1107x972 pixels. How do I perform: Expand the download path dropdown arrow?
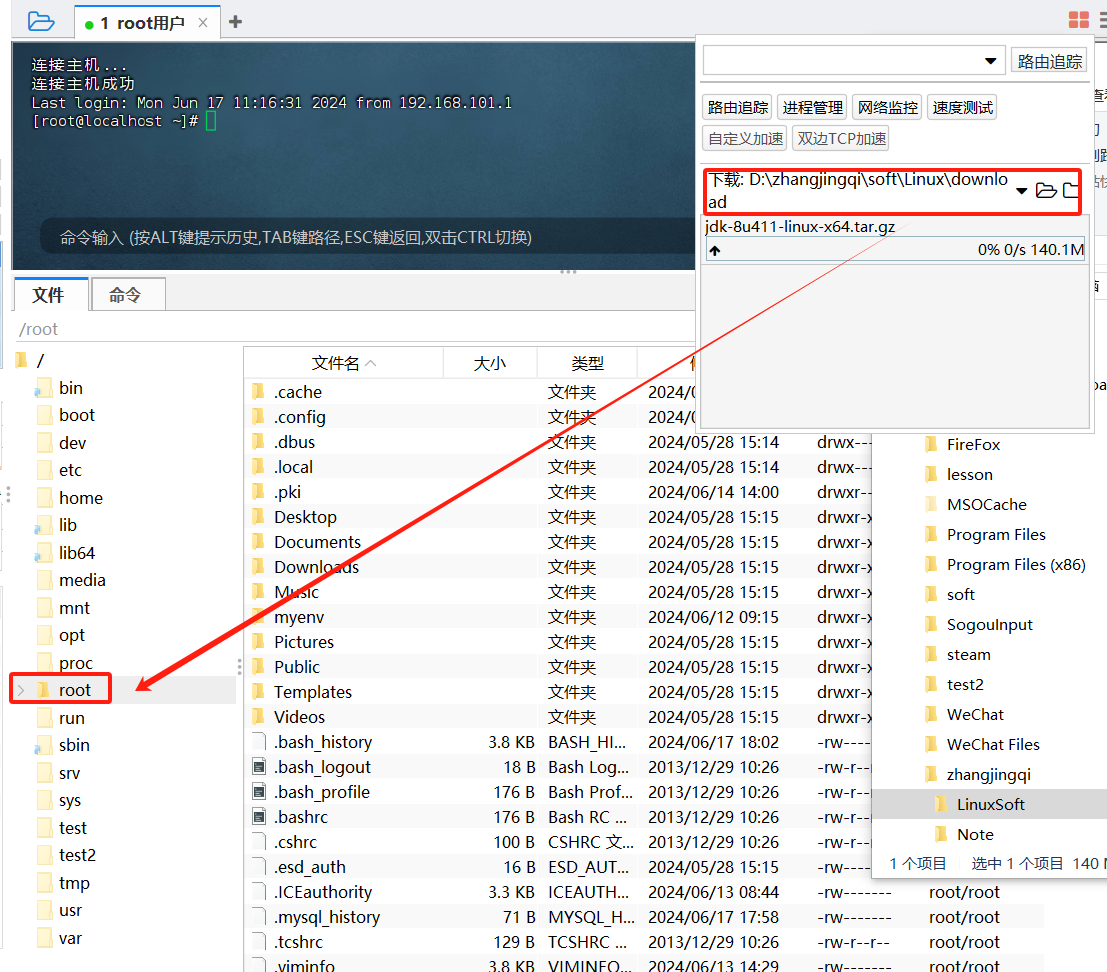[x=1021, y=191]
